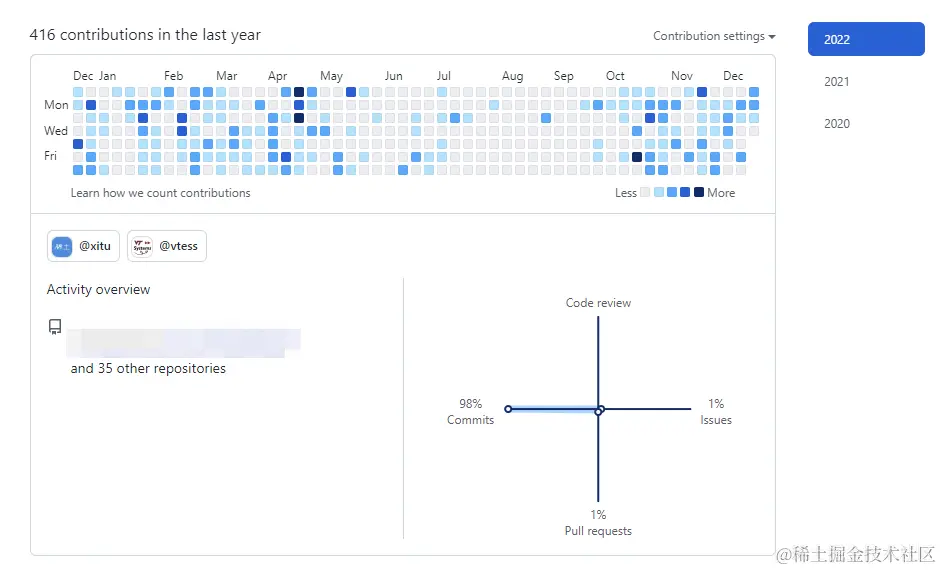Open Contribution settings dropdown
942x571 pixels.
714,36
